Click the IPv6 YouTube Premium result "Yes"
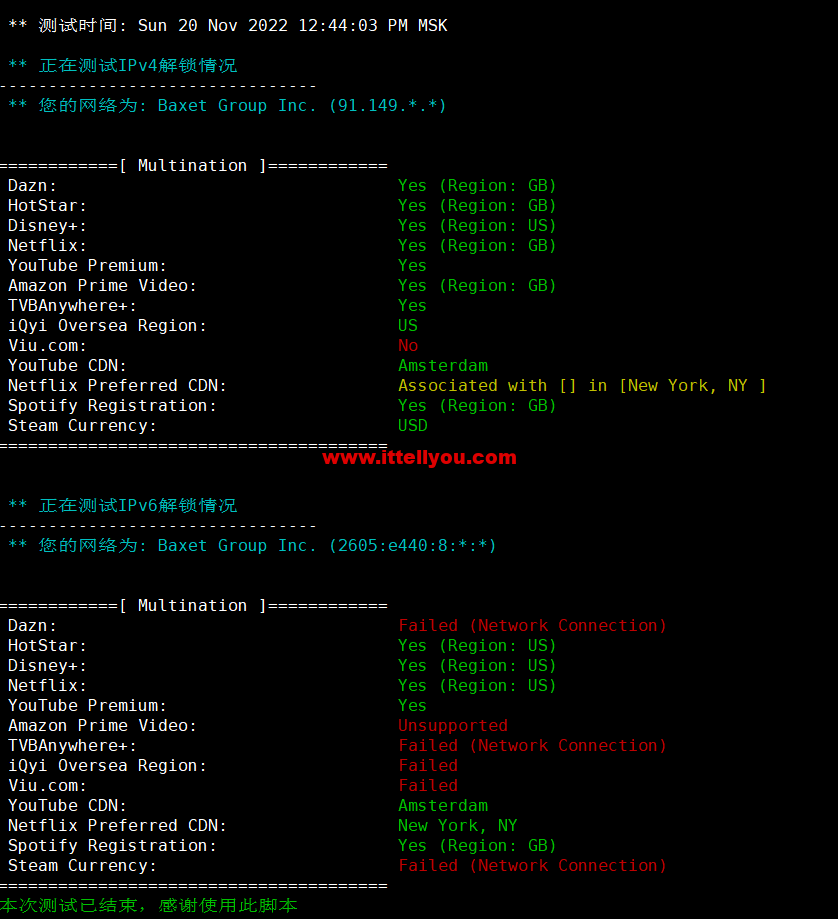The width and height of the screenshot is (838, 919). point(412,706)
